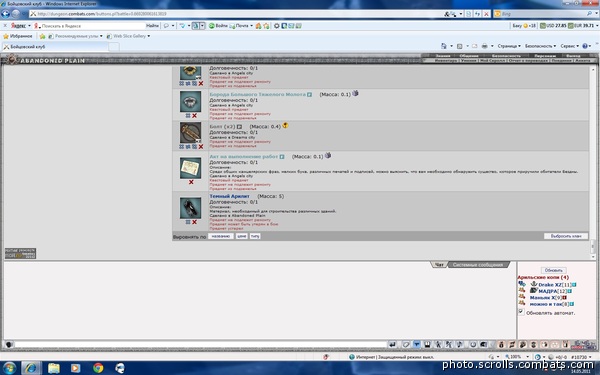The height and width of the screenshot is (375, 600).
Task: Sort items by цене
Action: click(x=241, y=236)
